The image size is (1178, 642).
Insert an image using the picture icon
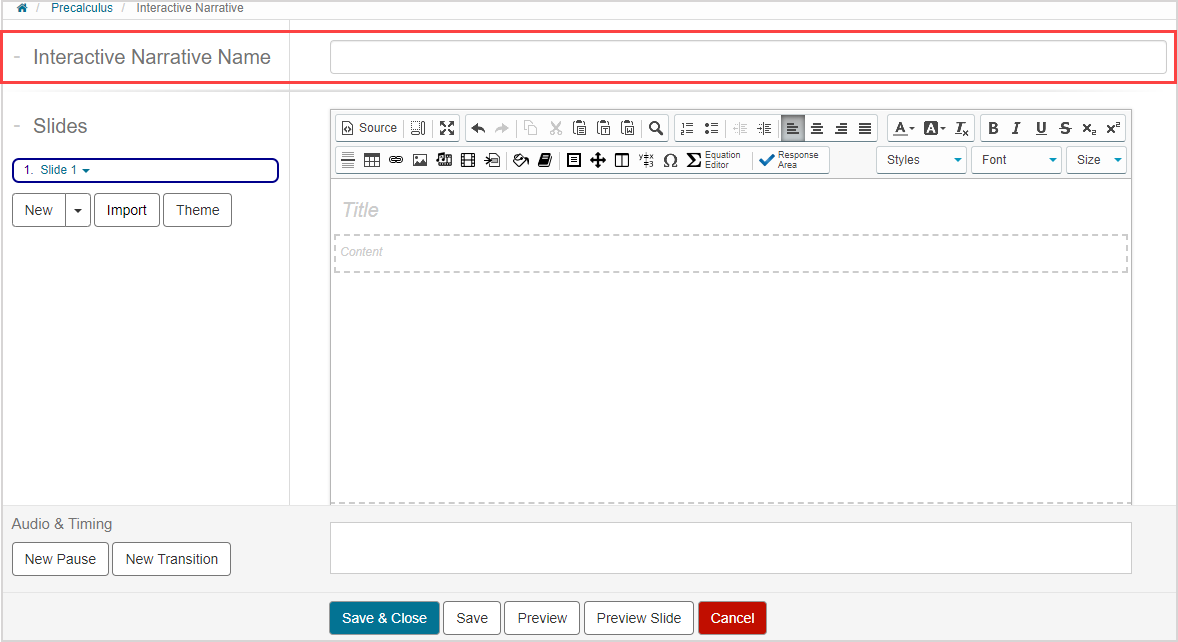click(x=420, y=160)
